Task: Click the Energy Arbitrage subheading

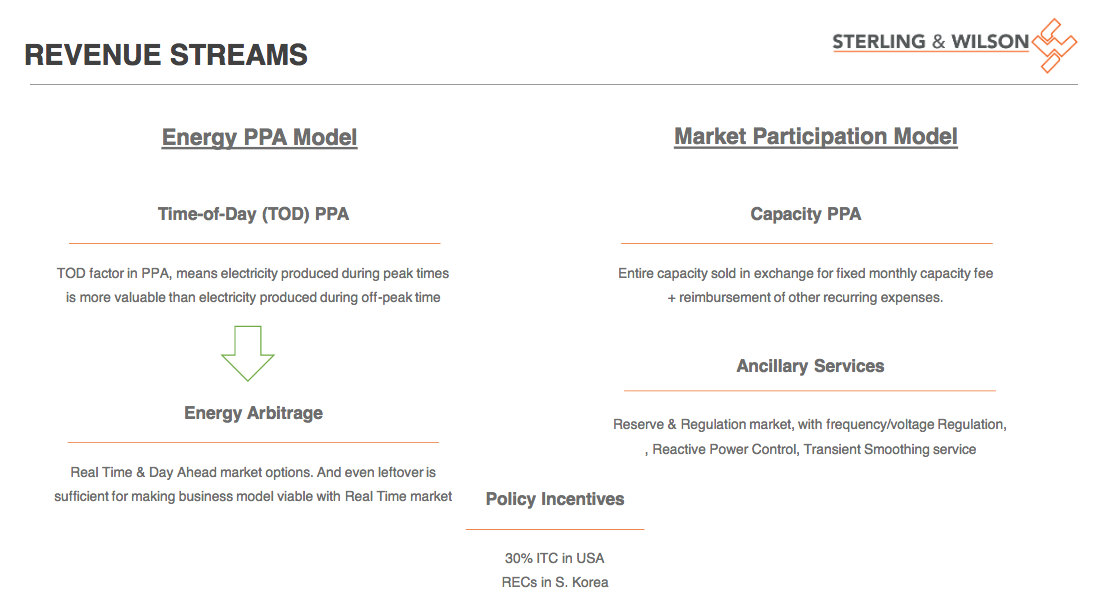Action: (x=253, y=413)
